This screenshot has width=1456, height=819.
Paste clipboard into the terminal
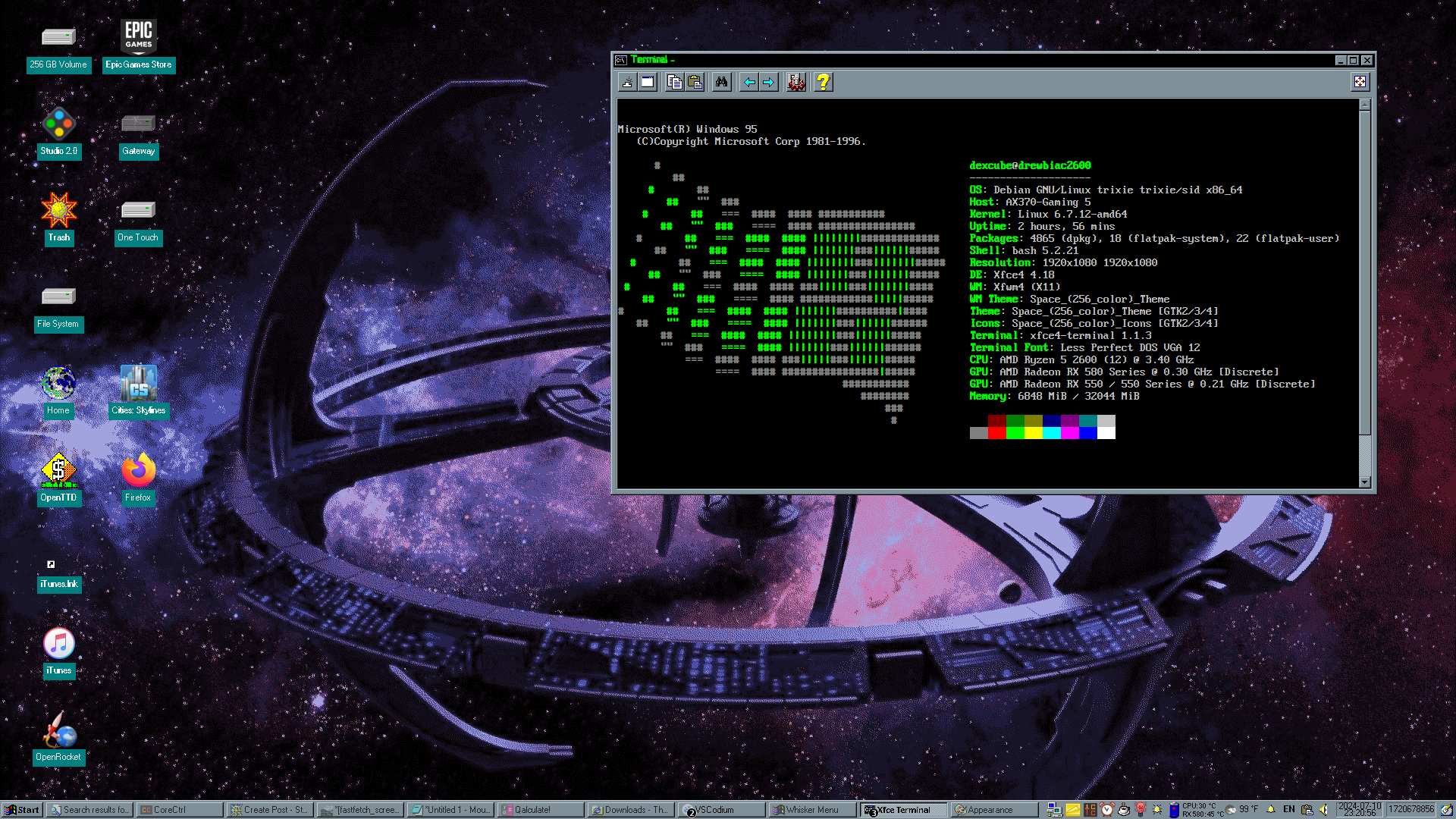[x=695, y=82]
